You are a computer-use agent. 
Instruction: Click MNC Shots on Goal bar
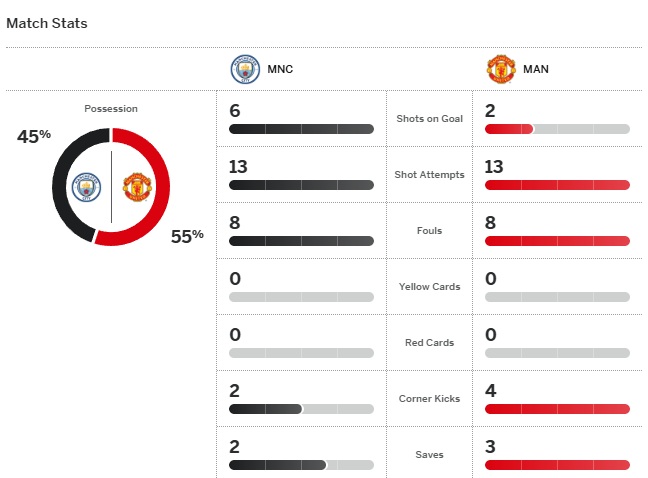pyautogui.click(x=301, y=129)
